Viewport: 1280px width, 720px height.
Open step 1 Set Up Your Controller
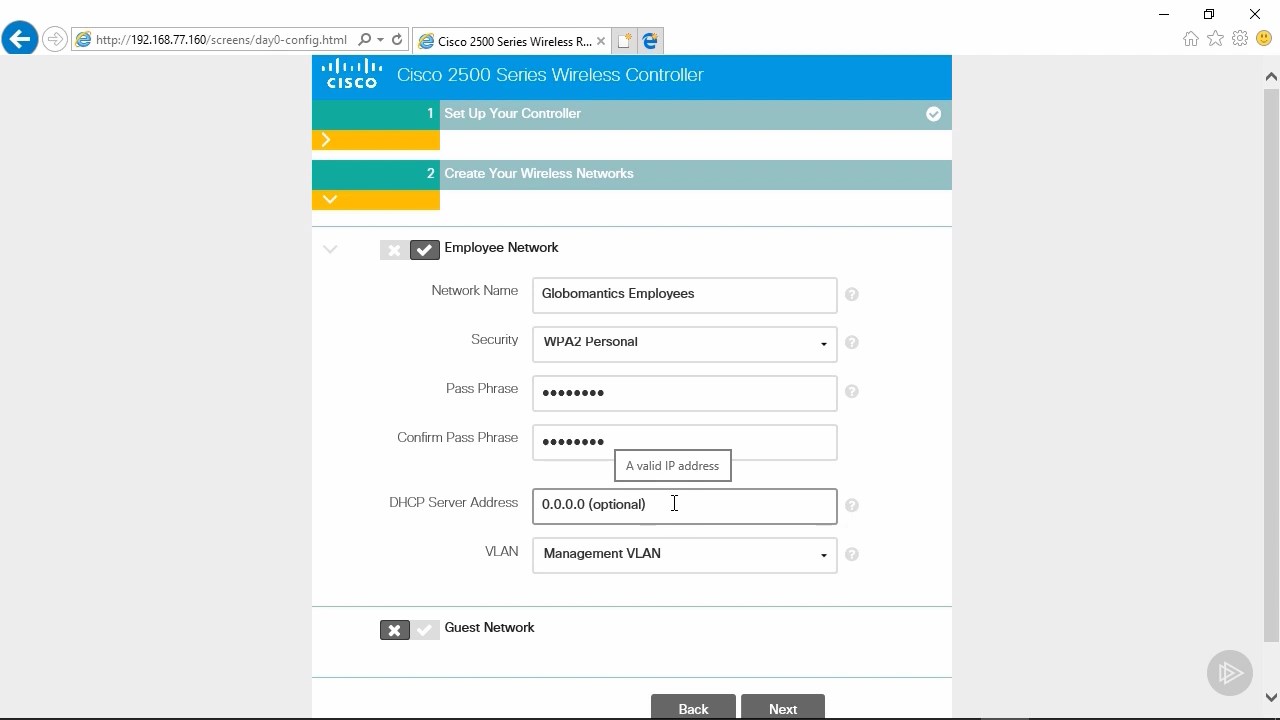(632, 114)
